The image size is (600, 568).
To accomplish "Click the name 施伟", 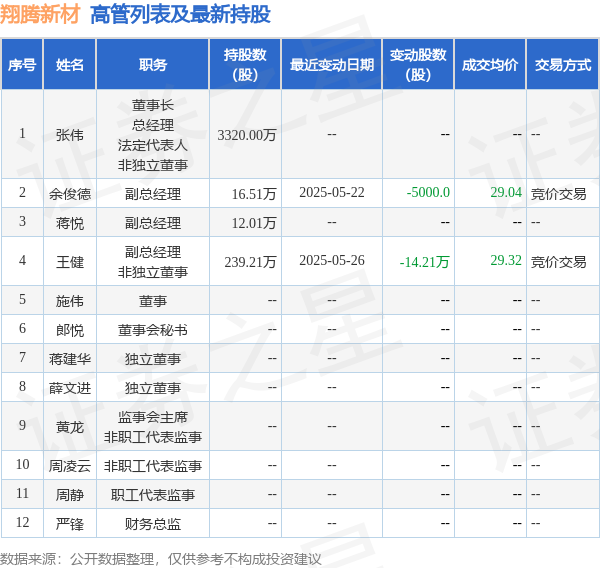I will [70, 301].
